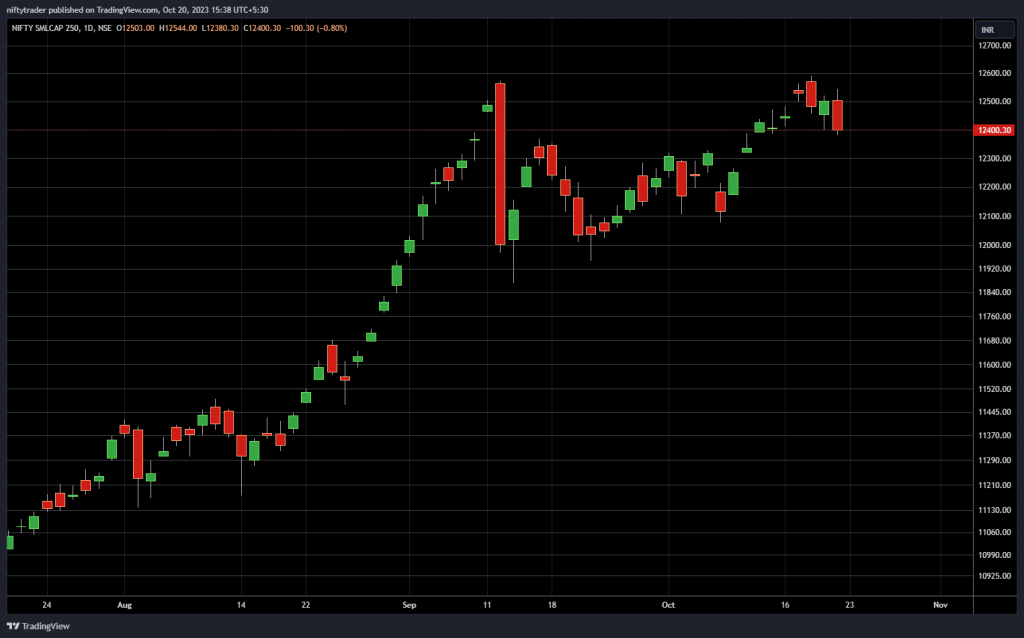Screen dimensions: 1024x638
Task: Click the 11760.00 price axis label
Action: click(x=995, y=317)
